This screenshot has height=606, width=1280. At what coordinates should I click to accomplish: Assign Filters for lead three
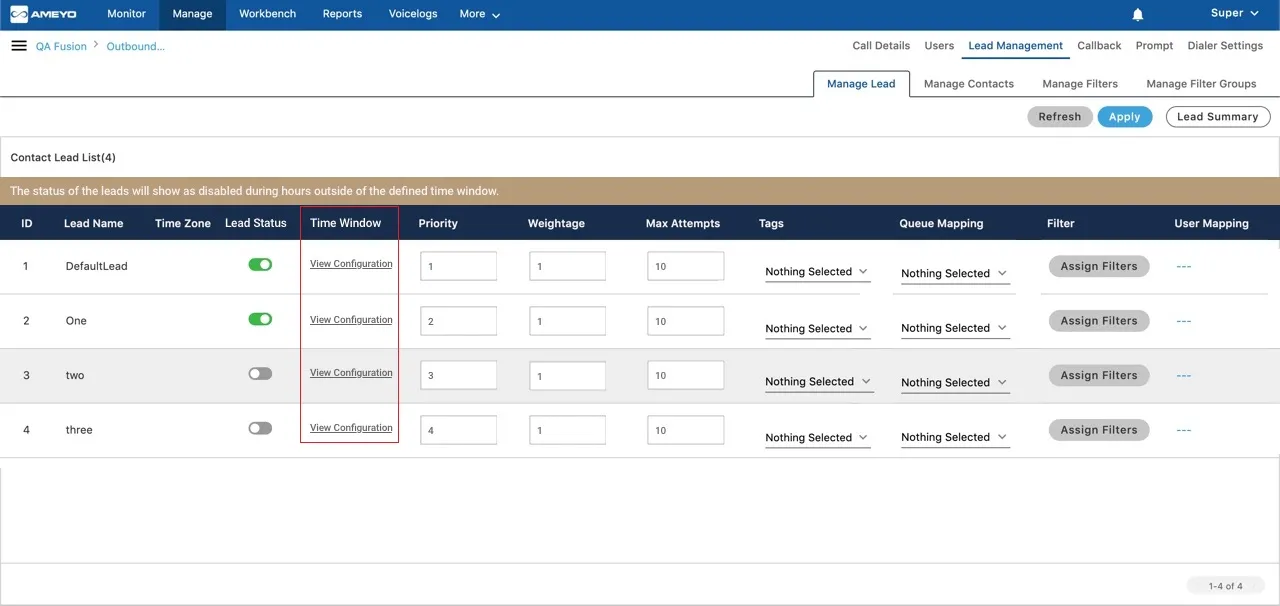click(x=1099, y=430)
